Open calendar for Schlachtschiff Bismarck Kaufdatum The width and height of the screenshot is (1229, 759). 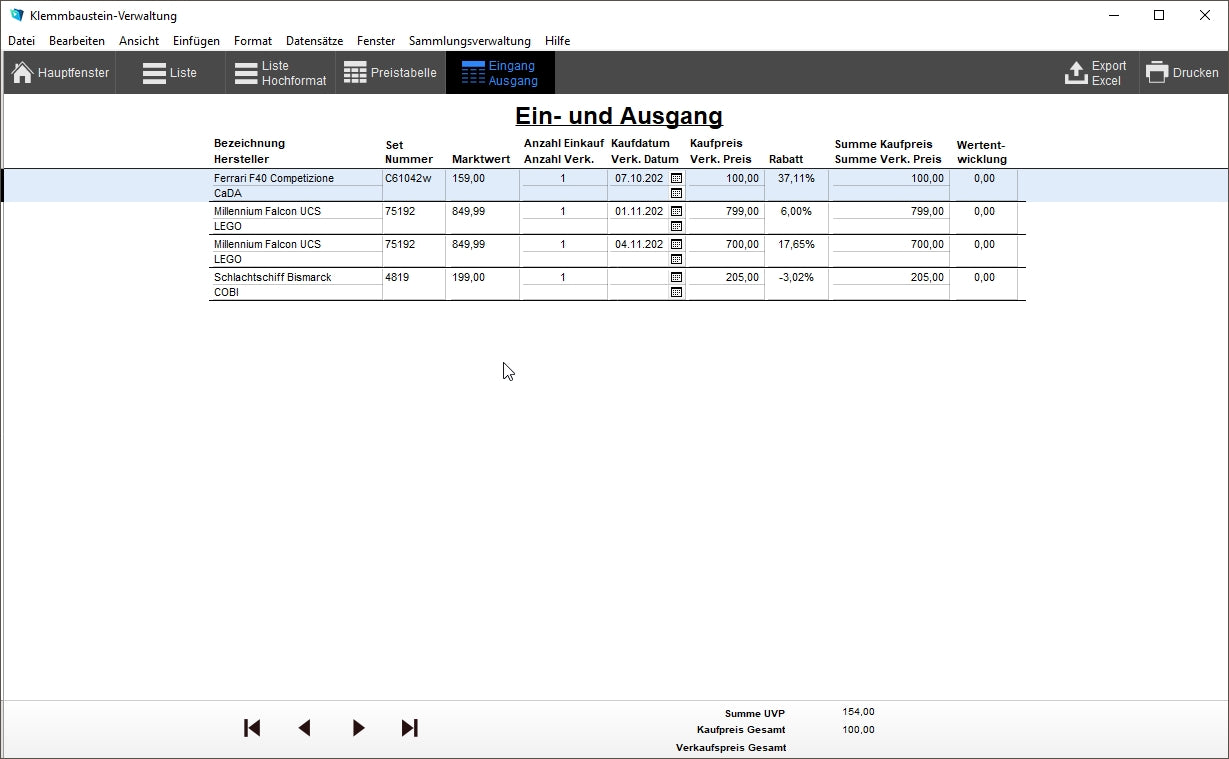(676, 277)
